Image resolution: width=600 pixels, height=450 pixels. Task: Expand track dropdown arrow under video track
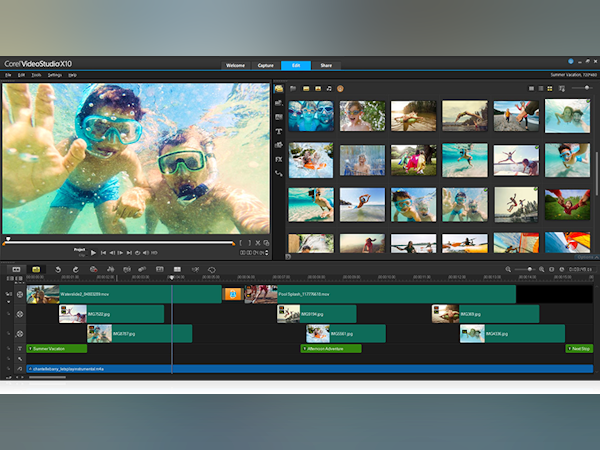8,302
